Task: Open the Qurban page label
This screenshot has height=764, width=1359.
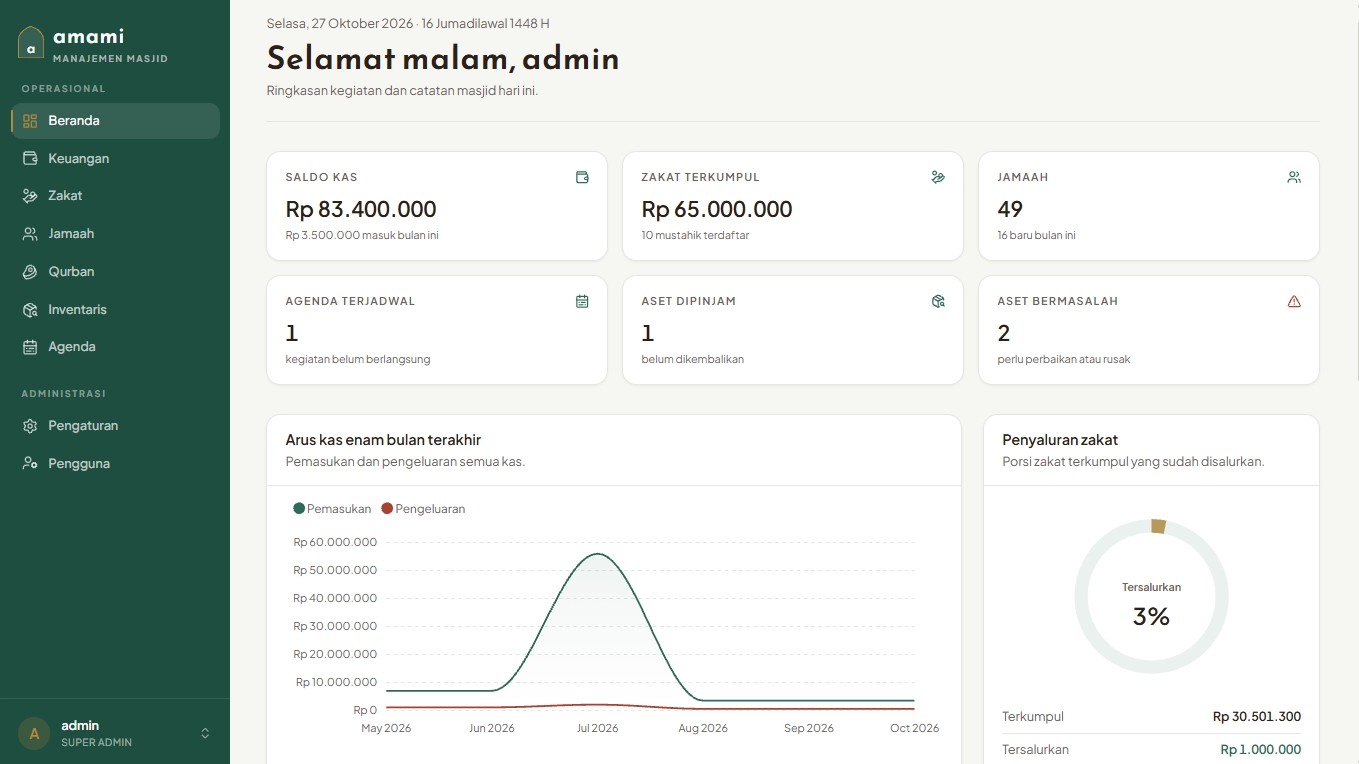Action: [71, 272]
